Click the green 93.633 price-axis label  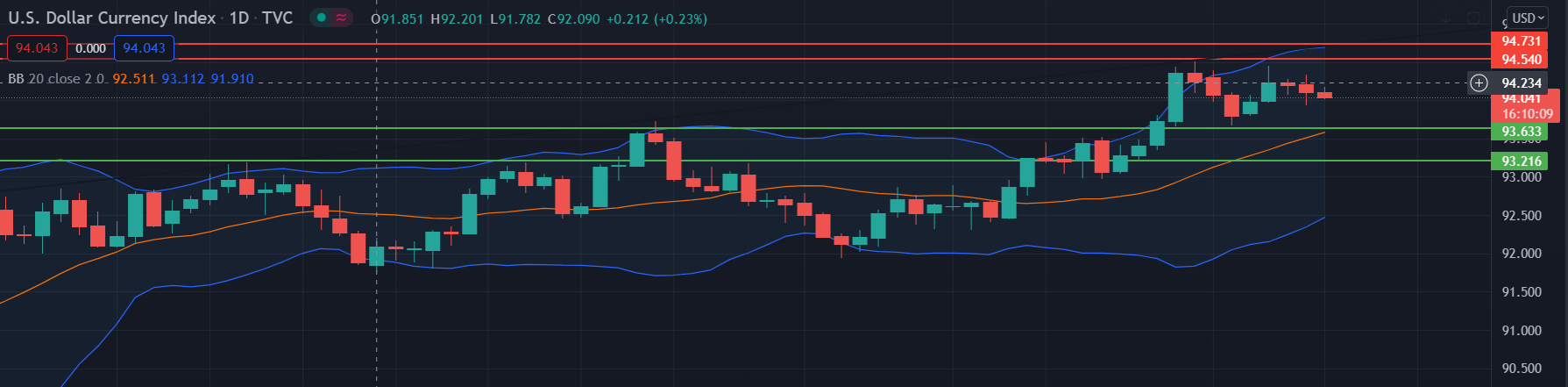coord(1521,132)
